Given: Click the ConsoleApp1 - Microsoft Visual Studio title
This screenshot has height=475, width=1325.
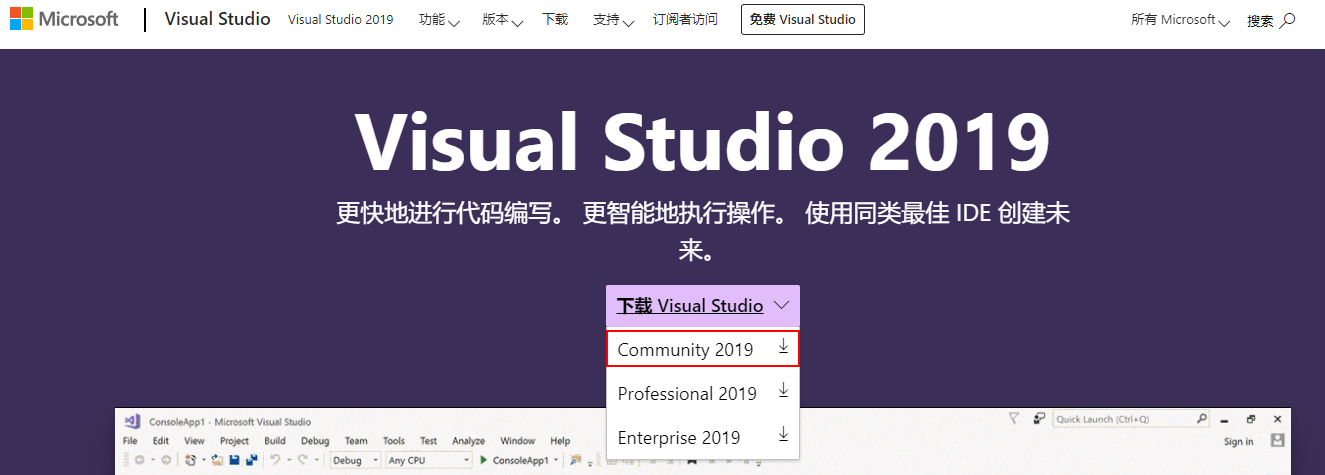Looking at the screenshot, I should tap(230, 422).
